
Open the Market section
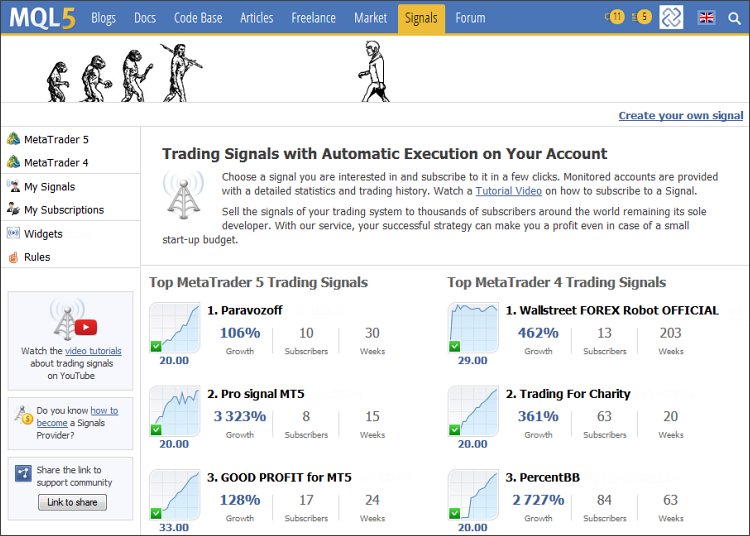tap(371, 18)
